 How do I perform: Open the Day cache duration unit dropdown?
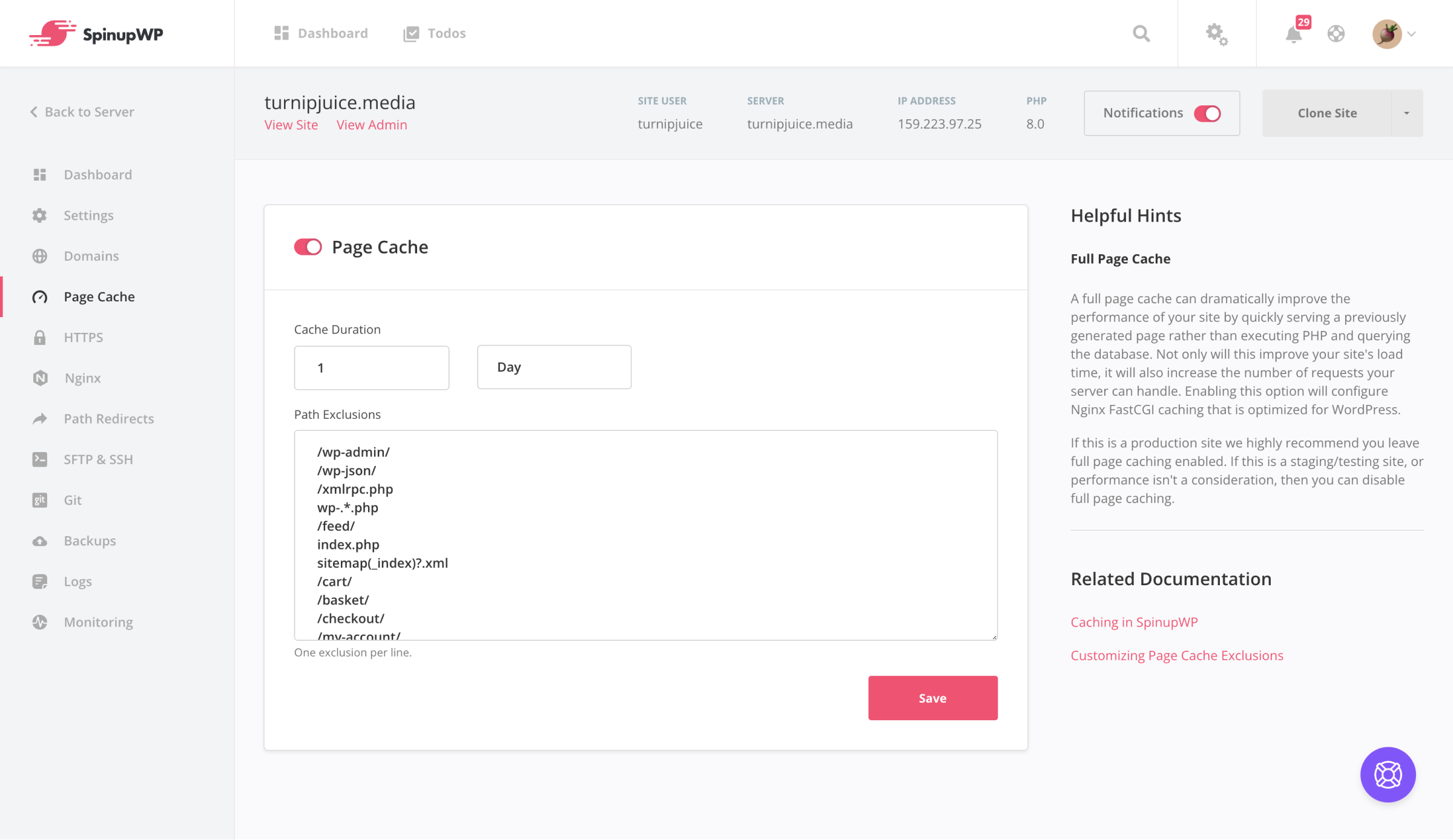pos(554,367)
